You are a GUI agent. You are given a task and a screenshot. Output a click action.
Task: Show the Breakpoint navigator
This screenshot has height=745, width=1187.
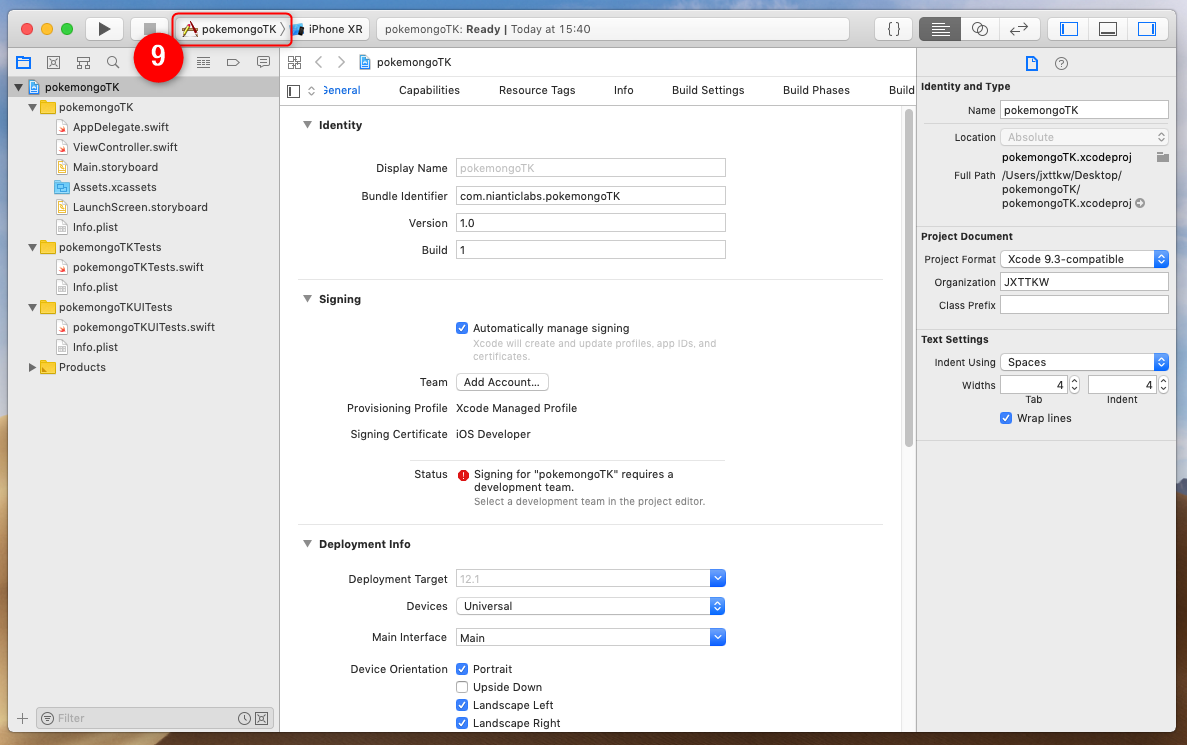(233, 62)
